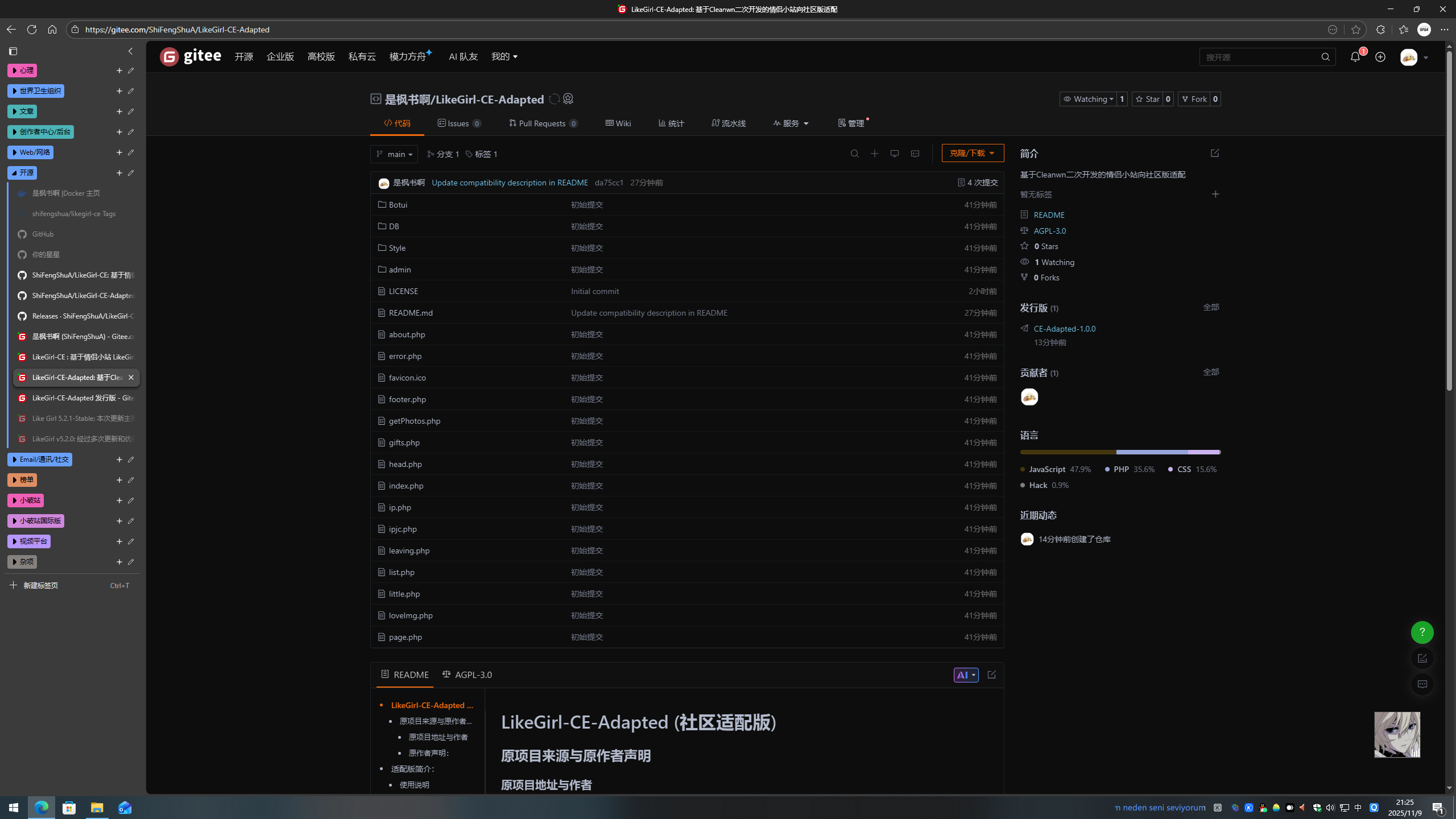Open the CE-Adapted-1.0.0 release link
1456x819 pixels.
click(1065, 329)
